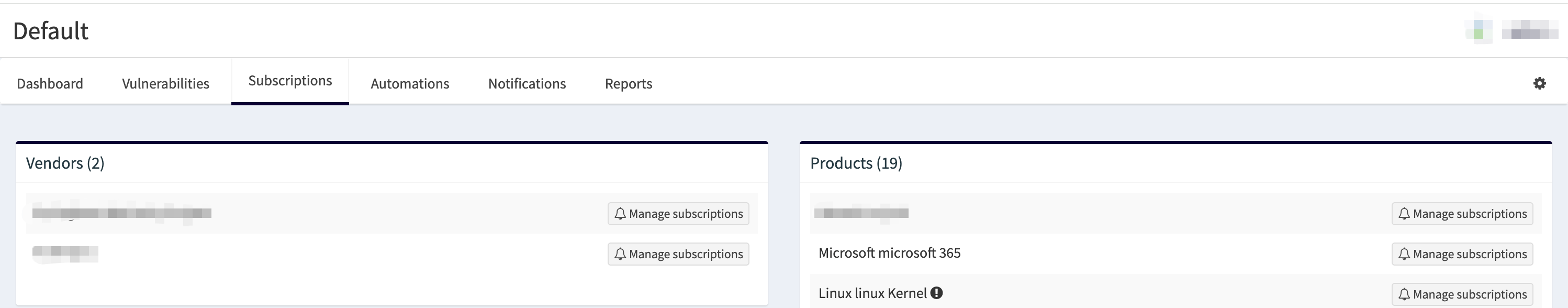Manage subscriptions for the first blurred product

(1462, 214)
